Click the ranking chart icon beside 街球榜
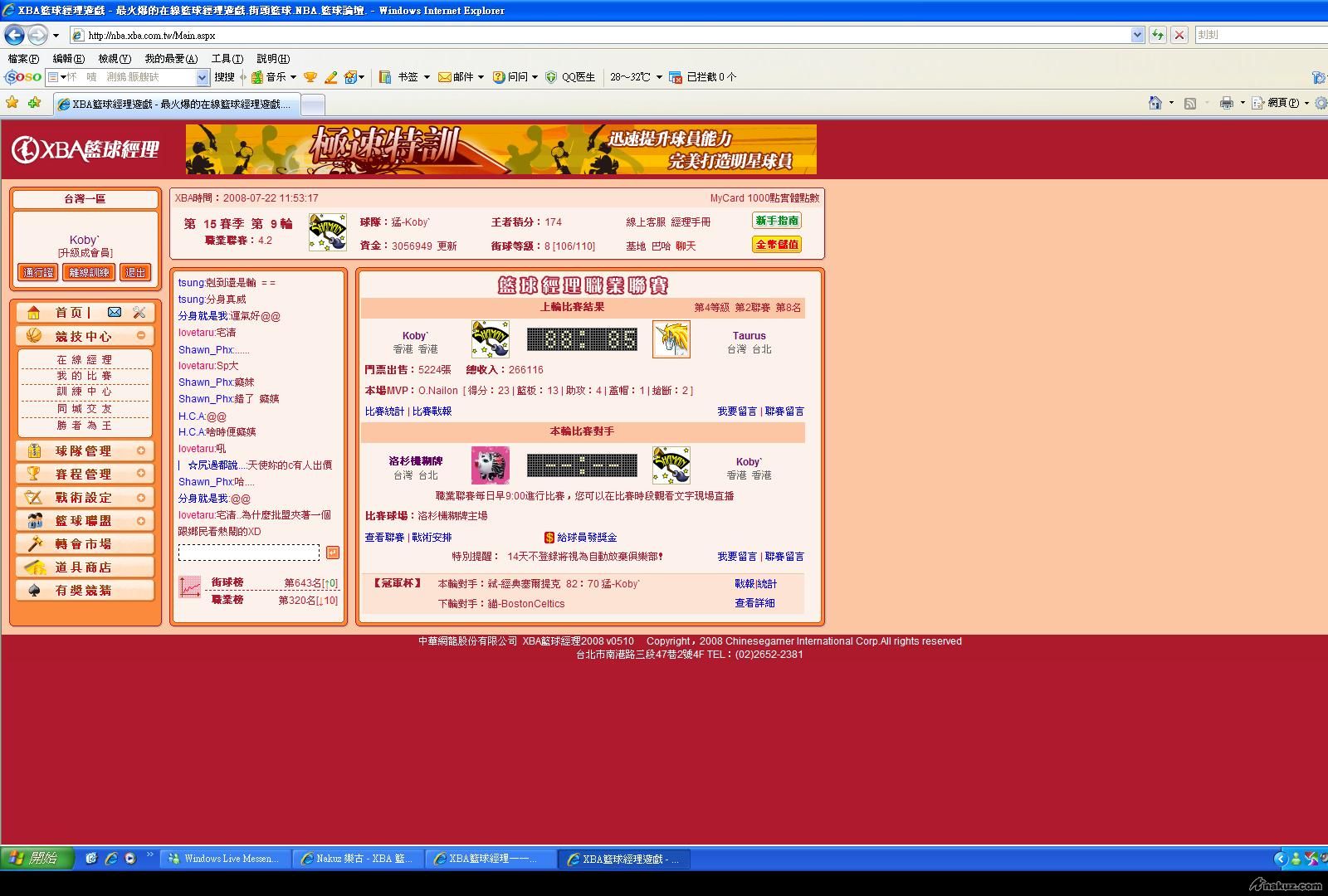This screenshot has height=896, width=1328. coord(190,587)
